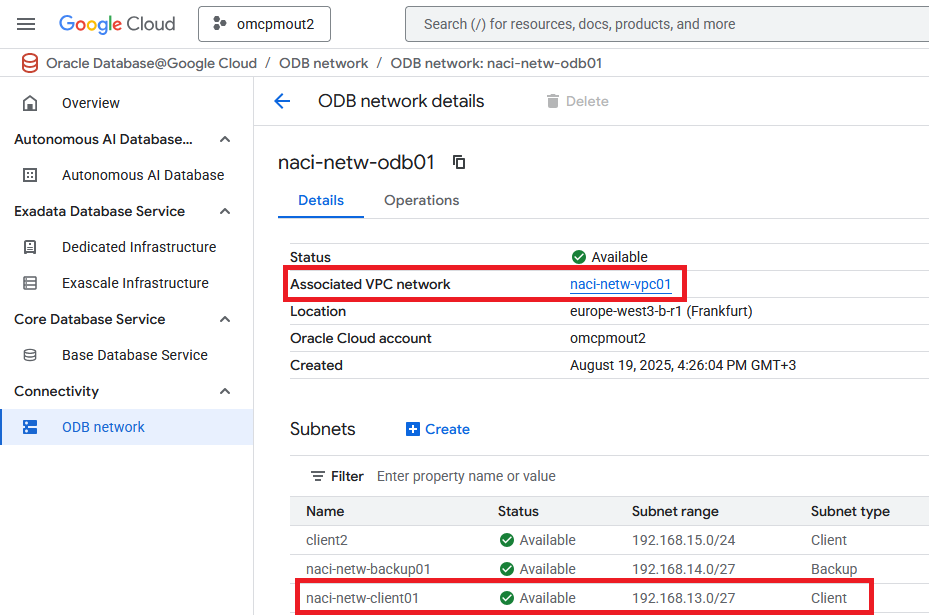Click the subnet Filter icon
This screenshot has width=929, height=615.
pos(318,476)
